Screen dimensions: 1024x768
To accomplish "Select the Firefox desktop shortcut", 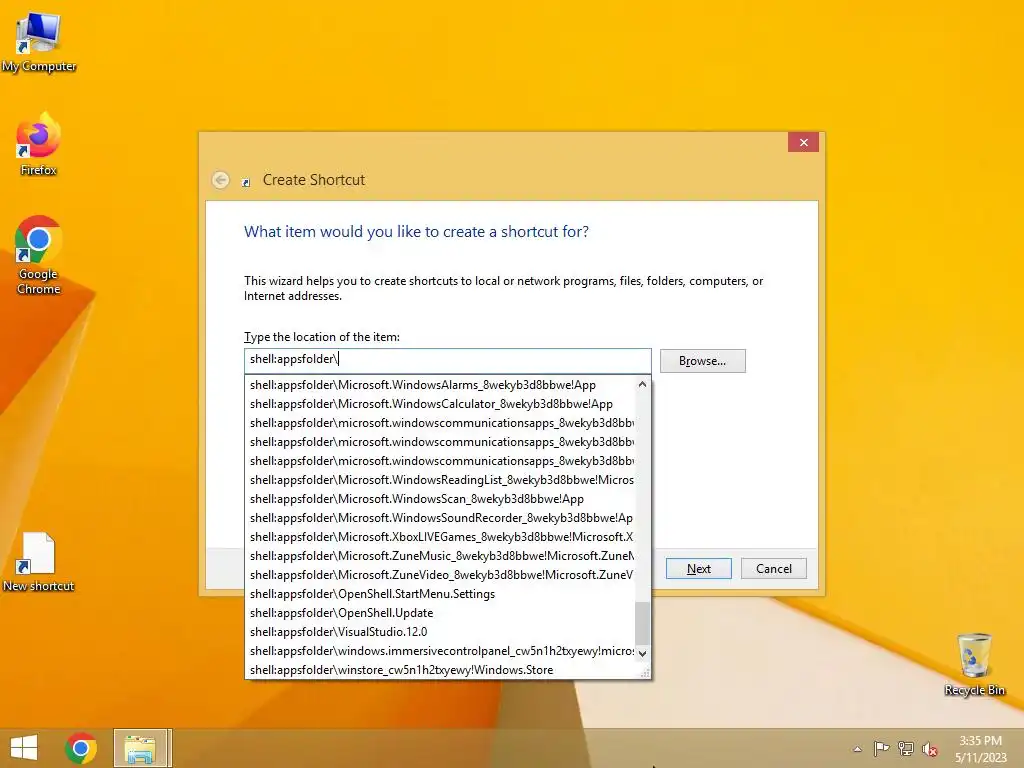I will (39, 144).
